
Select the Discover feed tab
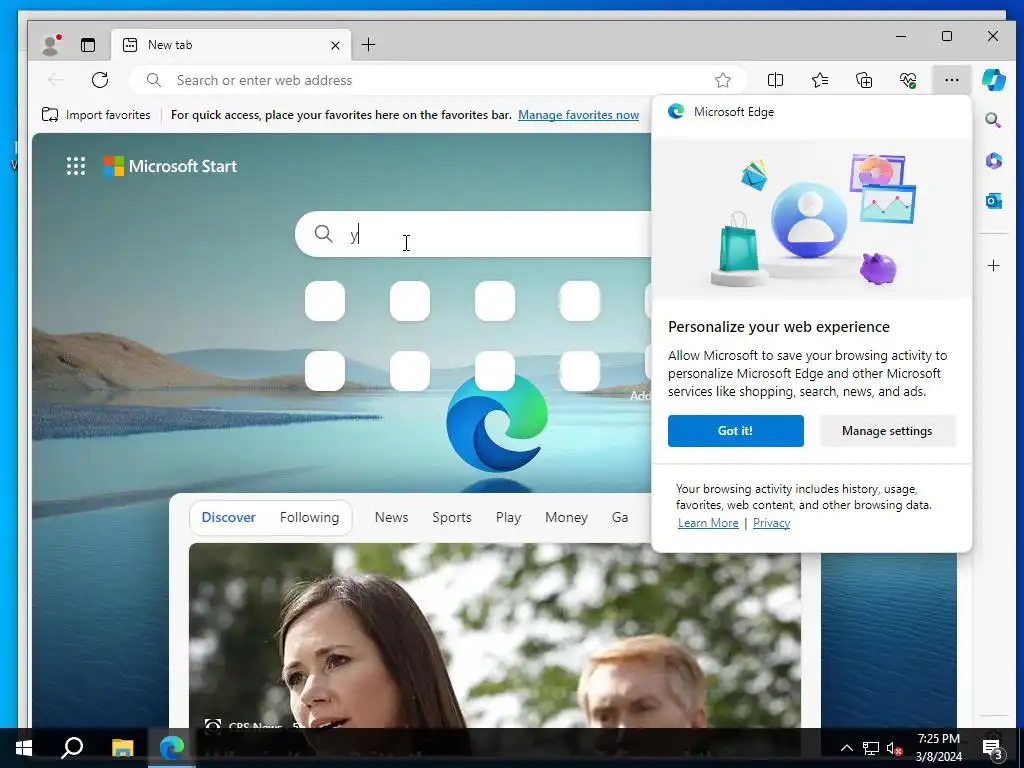point(229,517)
